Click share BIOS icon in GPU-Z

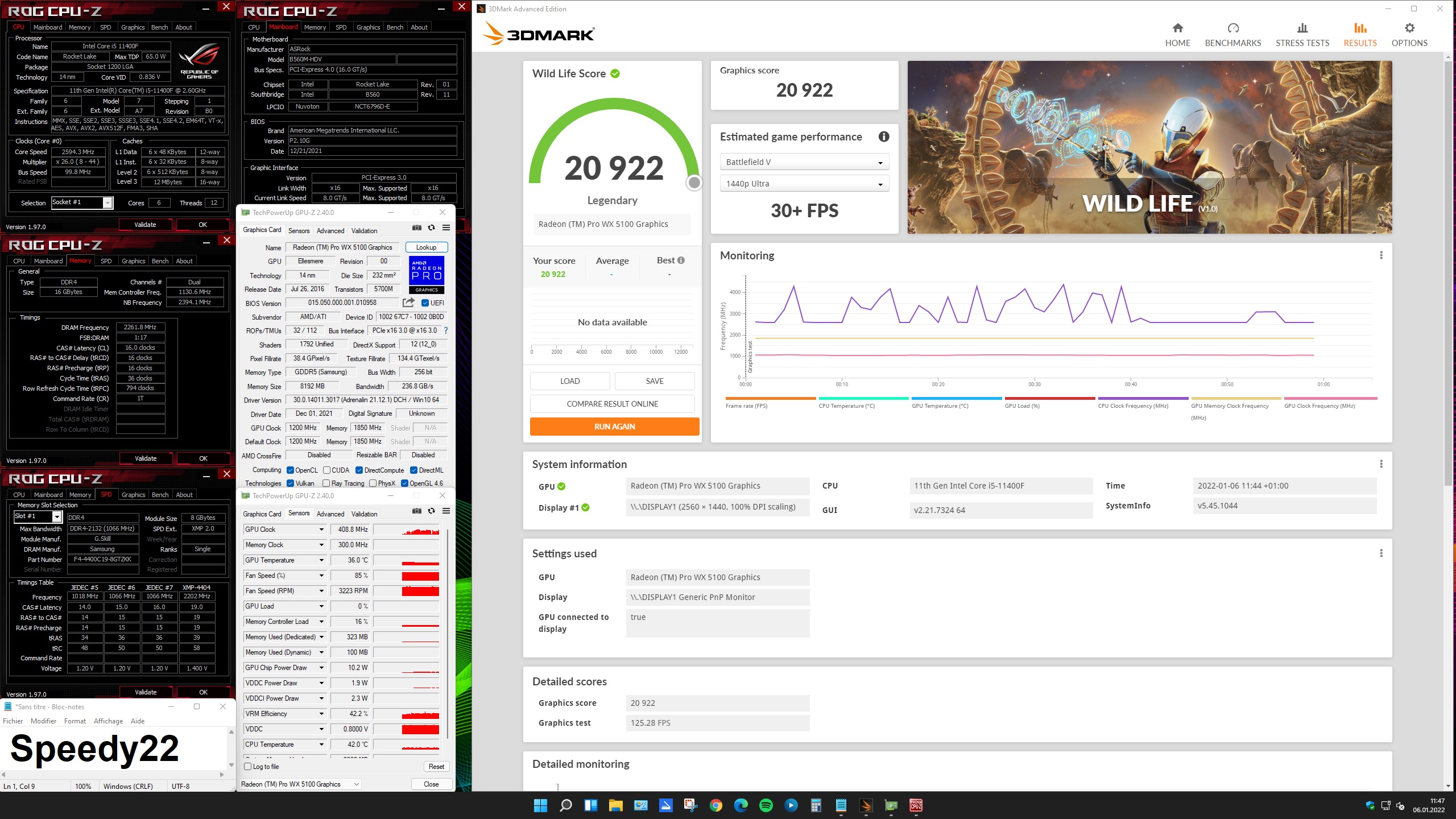[408, 303]
